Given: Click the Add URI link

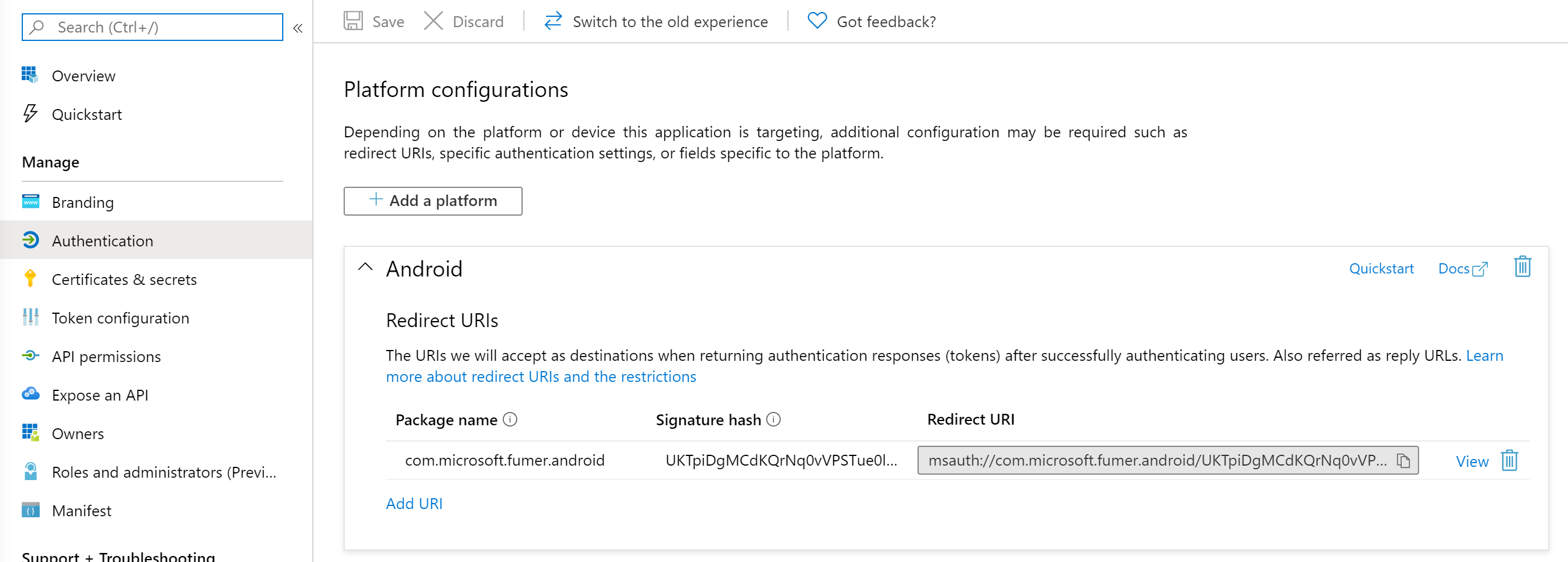Looking at the screenshot, I should point(414,504).
